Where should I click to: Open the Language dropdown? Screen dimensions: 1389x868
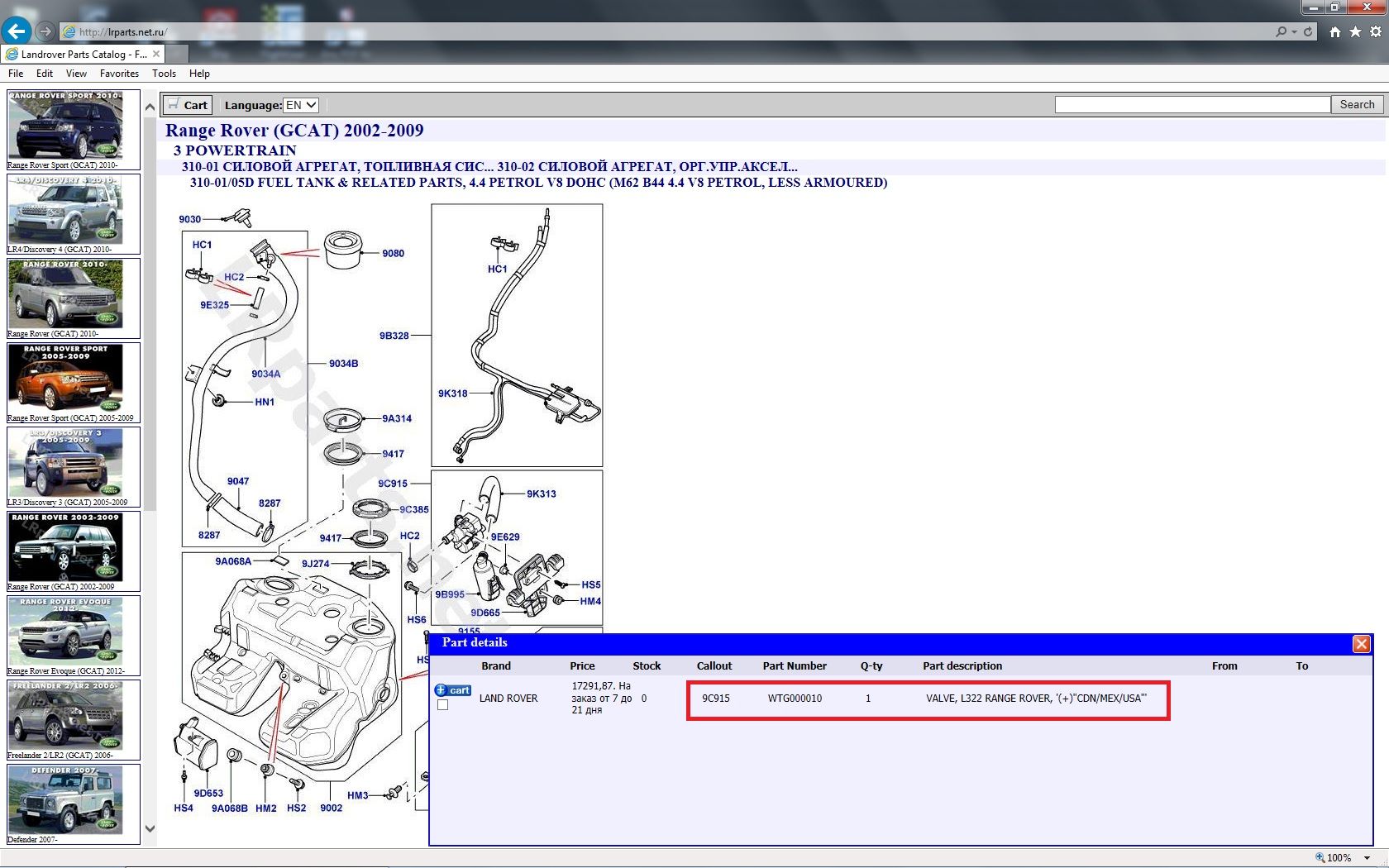301,105
